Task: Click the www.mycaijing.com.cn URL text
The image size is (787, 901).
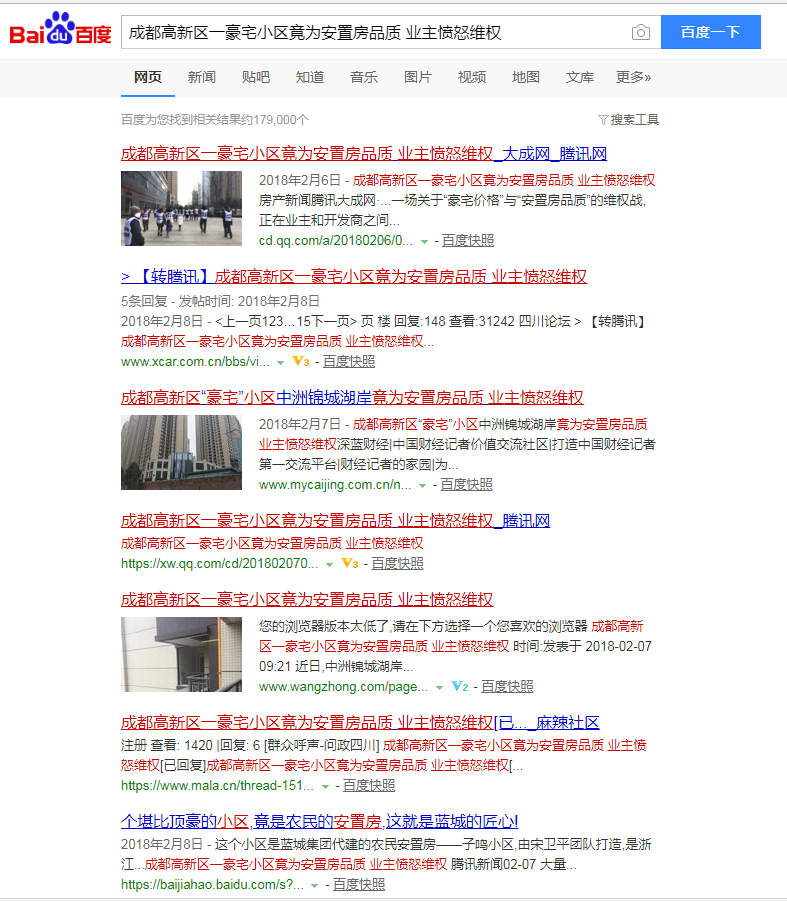Action: point(335,485)
